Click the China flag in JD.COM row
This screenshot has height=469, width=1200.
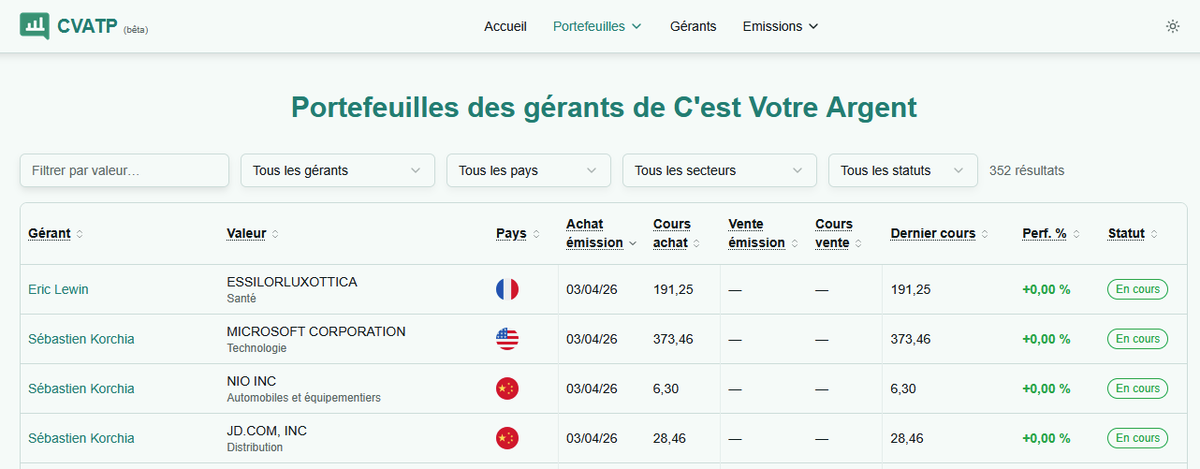tap(507, 438)
